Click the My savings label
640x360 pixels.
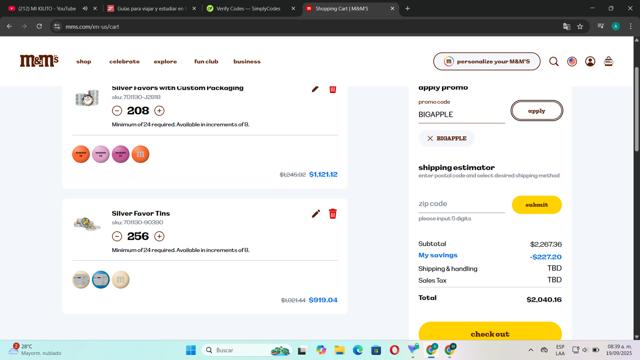(x=438, y=255)
